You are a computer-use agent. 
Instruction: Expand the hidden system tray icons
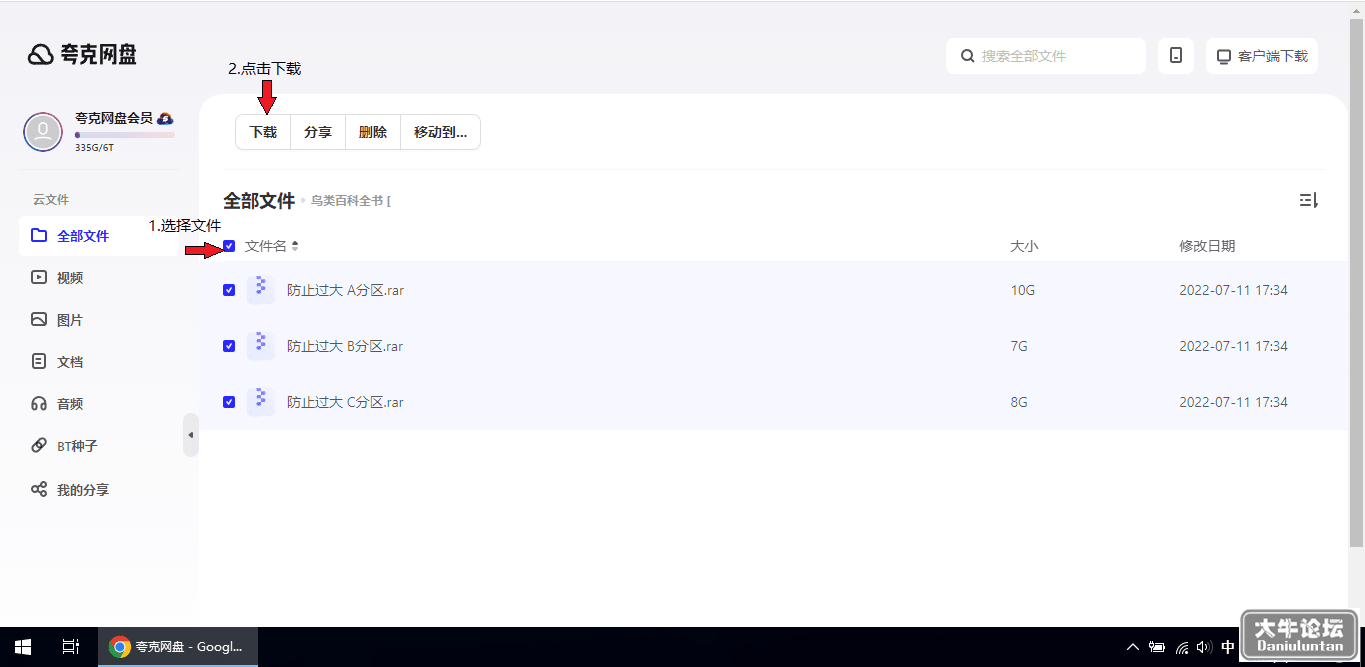(1133, 647)
